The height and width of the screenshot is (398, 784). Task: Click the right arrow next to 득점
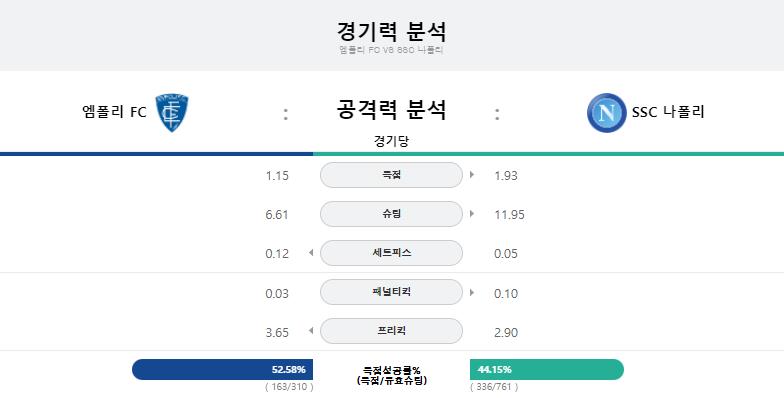[x=472, y=175]
